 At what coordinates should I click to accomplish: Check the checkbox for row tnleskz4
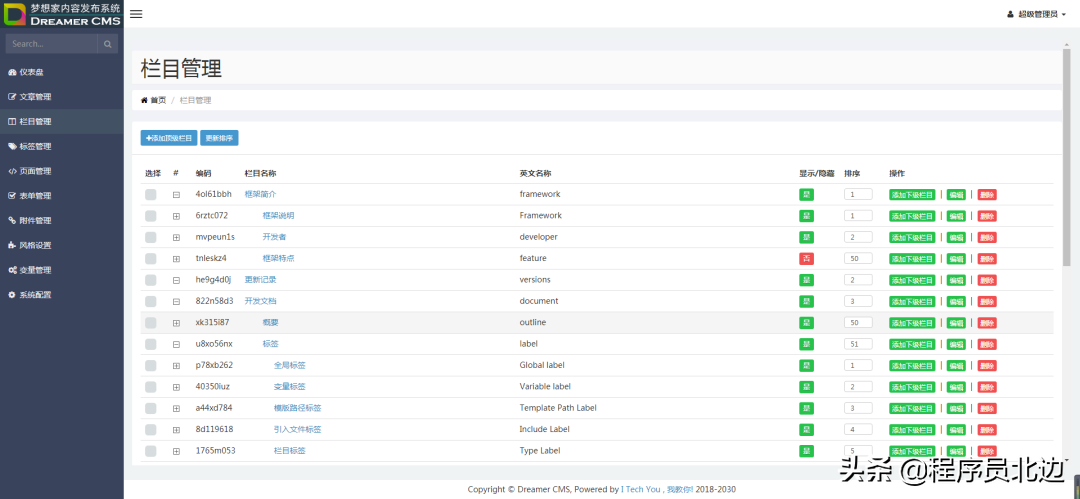[151, 258]
